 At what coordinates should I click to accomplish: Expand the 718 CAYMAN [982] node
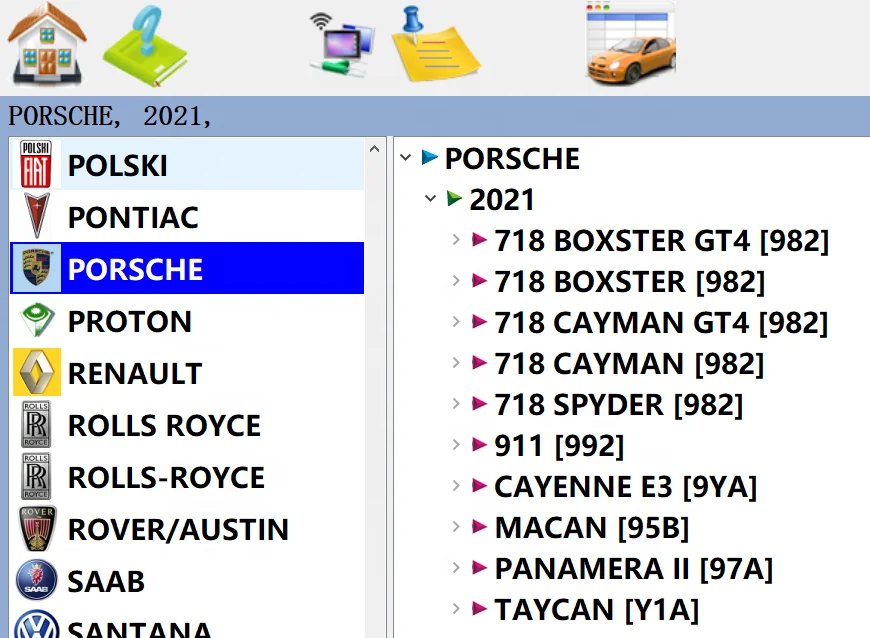pyautogui.click(x=456, y=363)
